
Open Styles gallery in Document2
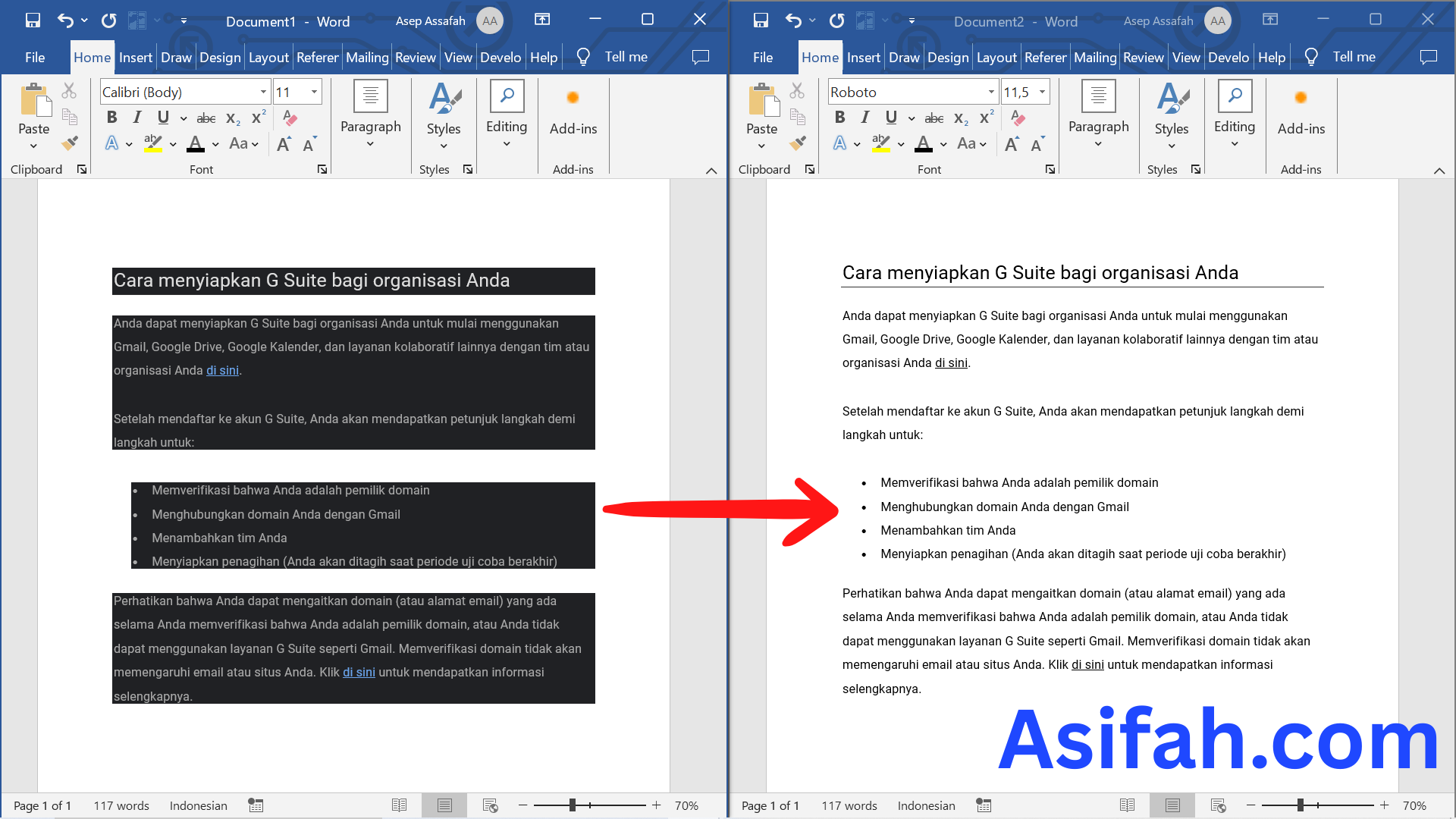pos(1172,115)
